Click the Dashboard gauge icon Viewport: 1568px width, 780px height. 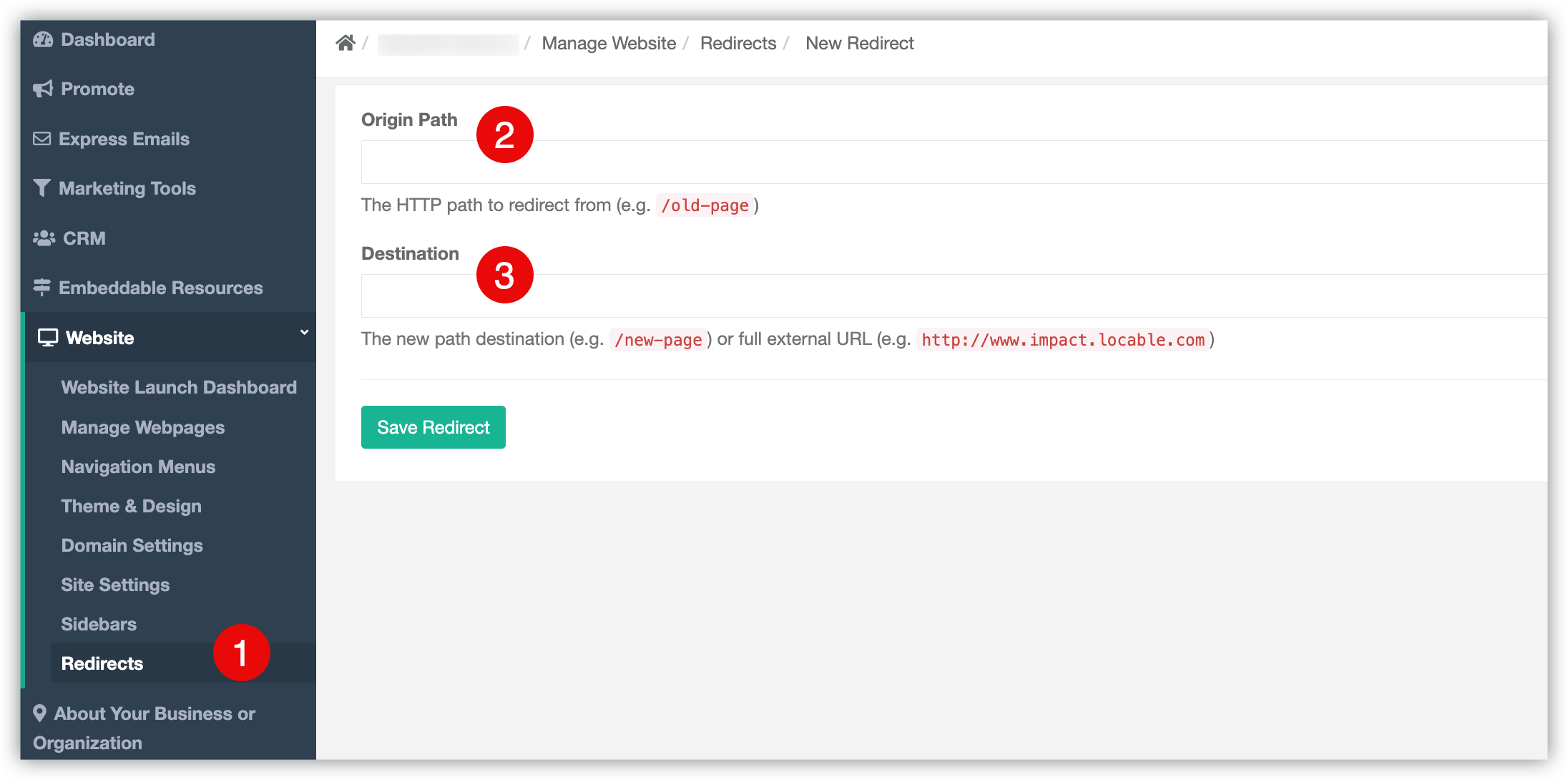(43, 40)
